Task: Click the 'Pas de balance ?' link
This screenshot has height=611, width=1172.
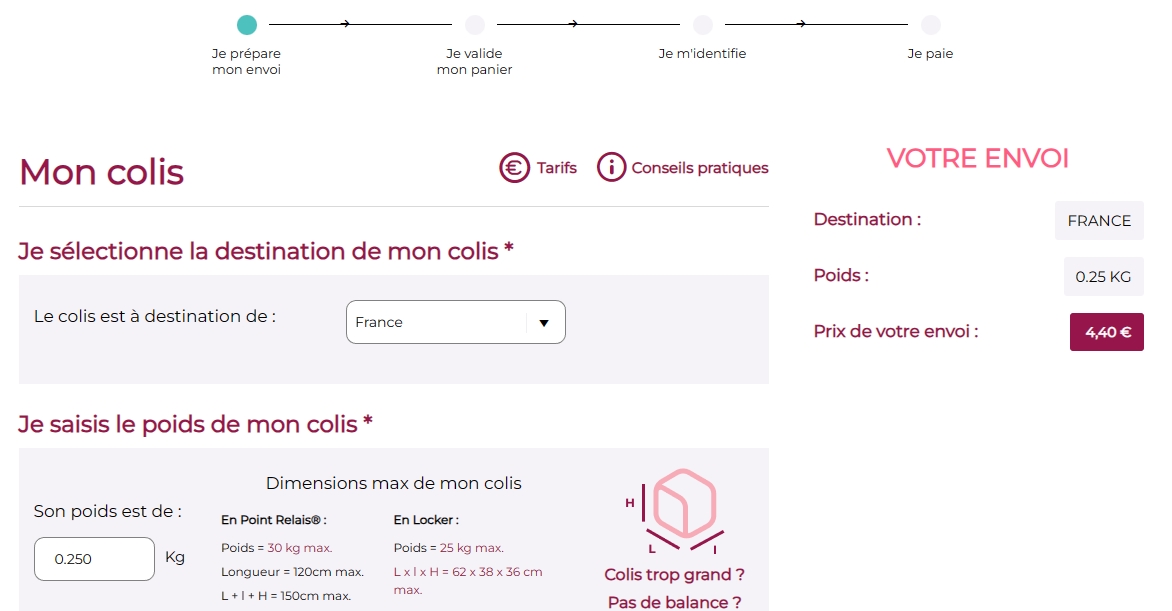Action: tap(674, 602)
